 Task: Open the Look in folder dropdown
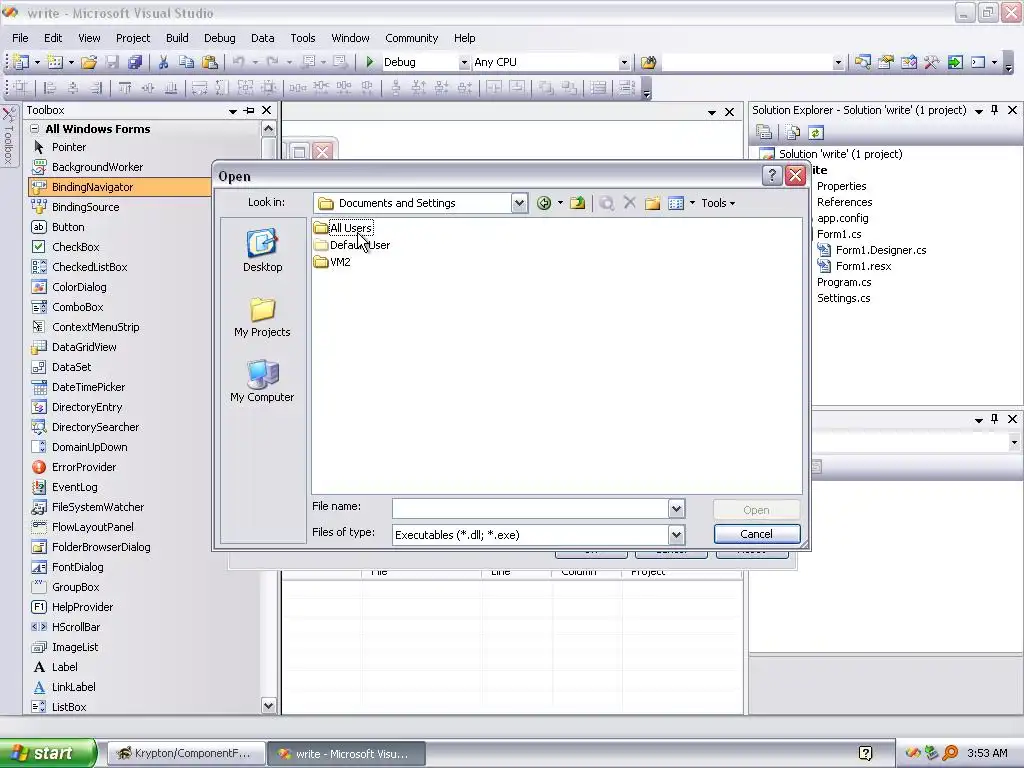click(x=519, y=203)
